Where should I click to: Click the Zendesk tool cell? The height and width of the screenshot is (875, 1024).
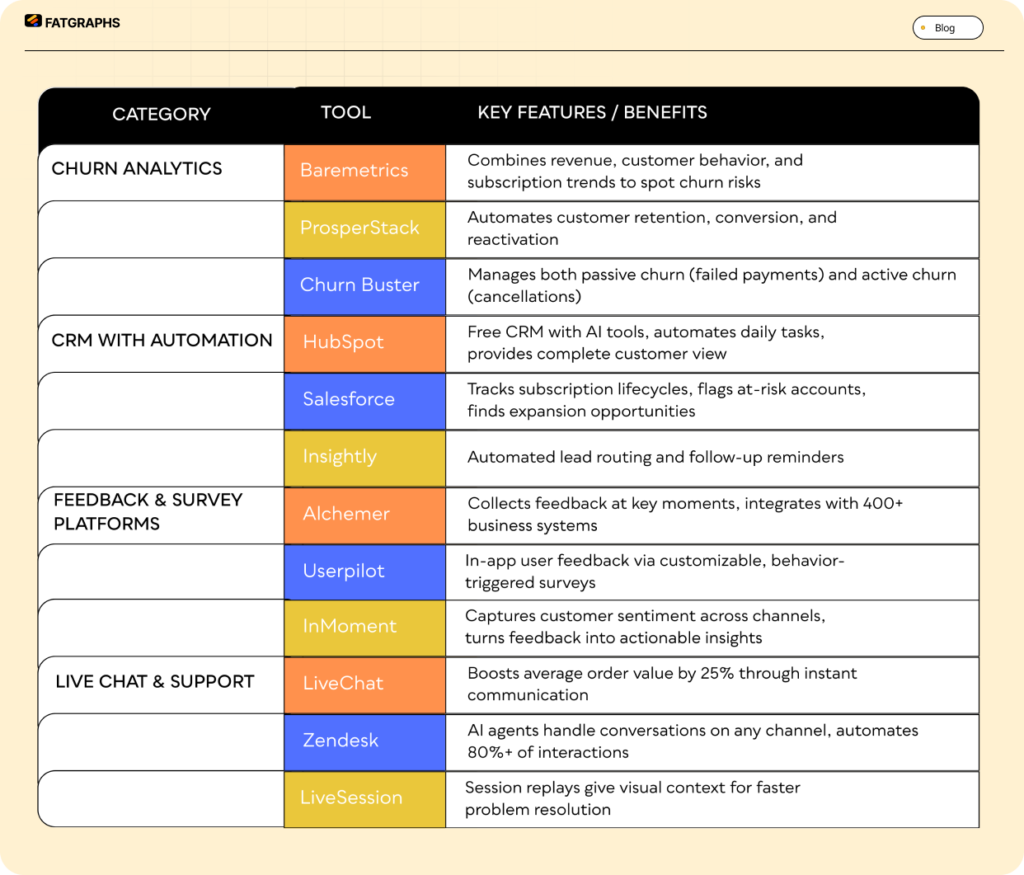(x=364, y=741)
